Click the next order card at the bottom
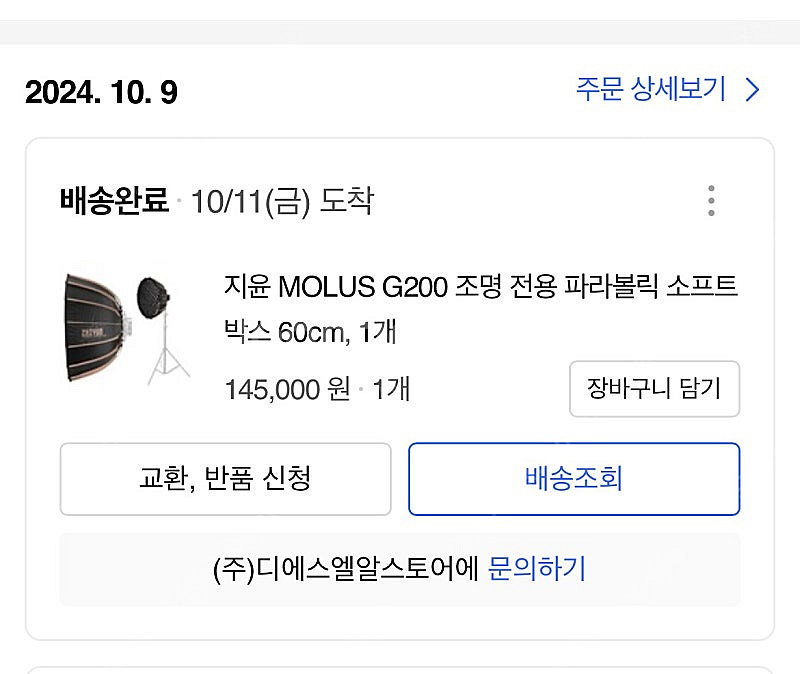Viewport: 800px width, 674px height. [x=400, y=669]
